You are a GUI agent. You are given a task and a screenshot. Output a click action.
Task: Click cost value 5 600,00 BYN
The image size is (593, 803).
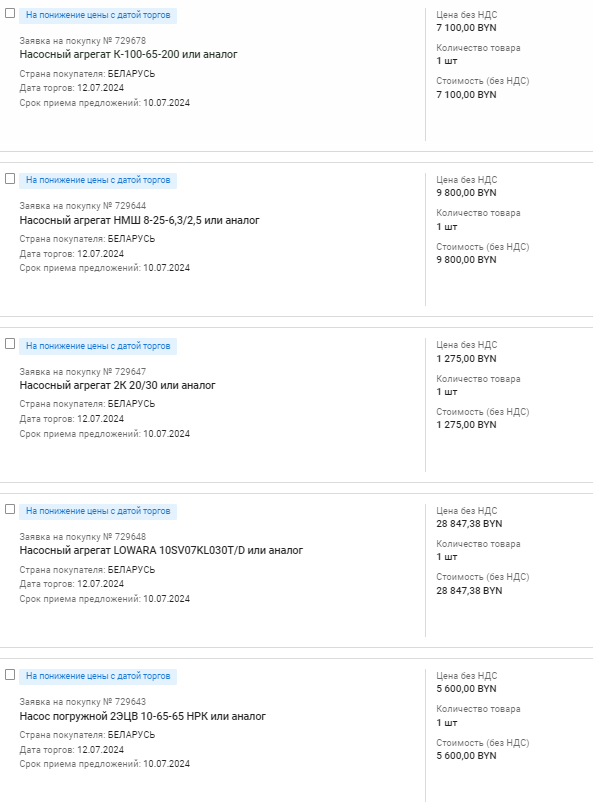(x=466, y=756)
